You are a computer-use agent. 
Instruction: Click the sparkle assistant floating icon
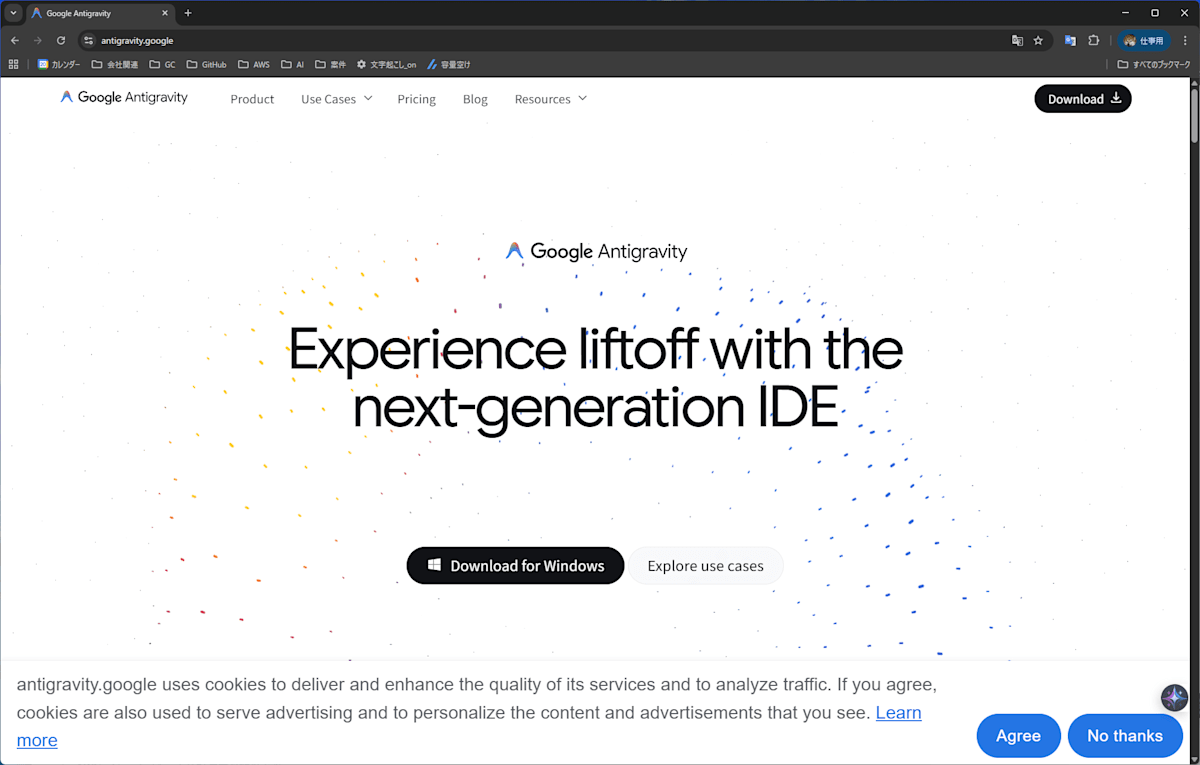pos(1174,698)
